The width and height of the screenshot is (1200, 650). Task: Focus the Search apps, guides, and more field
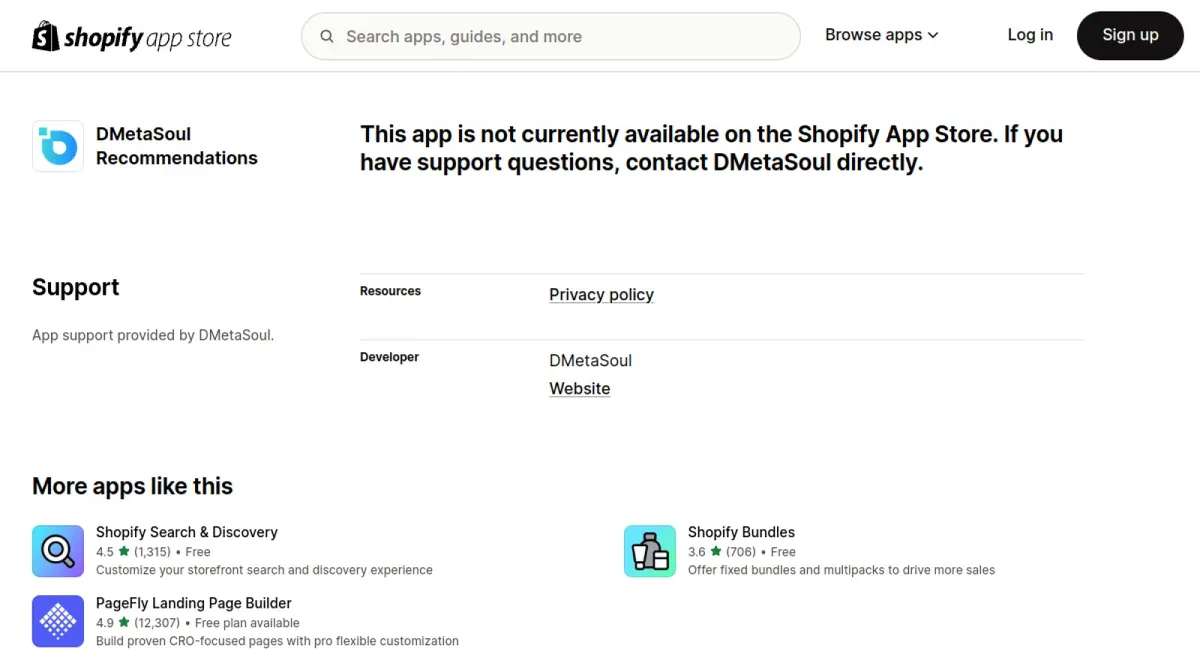click(x=551, y=37)
